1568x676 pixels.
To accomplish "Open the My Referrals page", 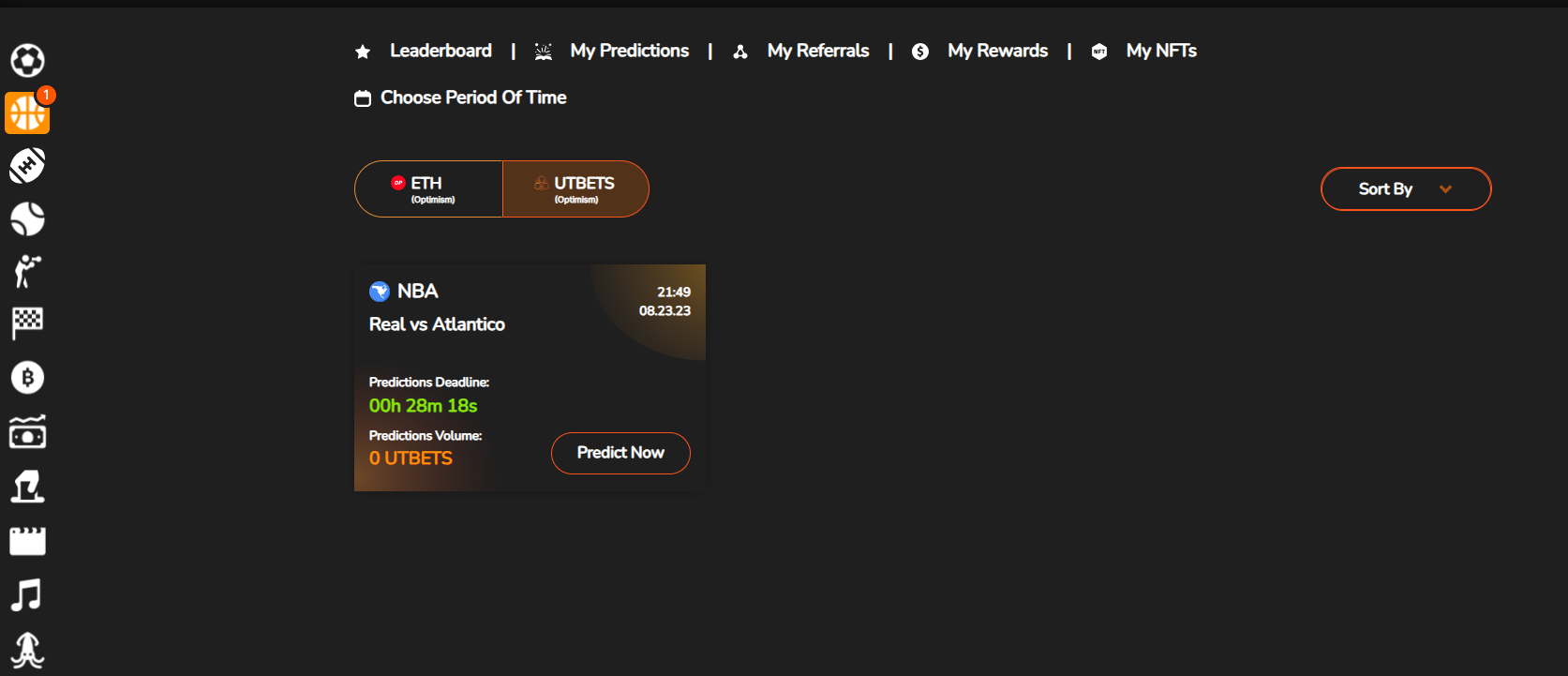I will tap(817, 51).
